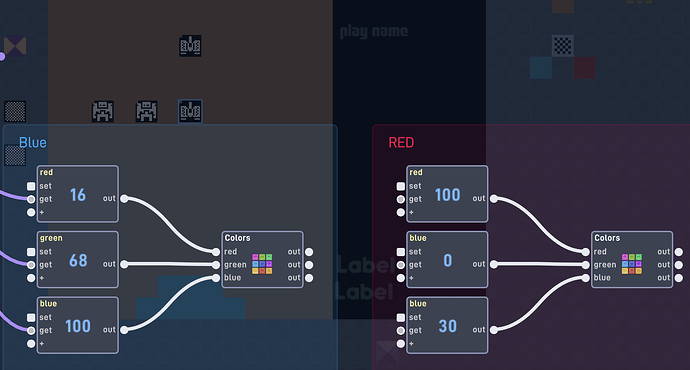Click the dark checkered tile above the red square
The height and width of the screenshot is (370, 690).
562,46
